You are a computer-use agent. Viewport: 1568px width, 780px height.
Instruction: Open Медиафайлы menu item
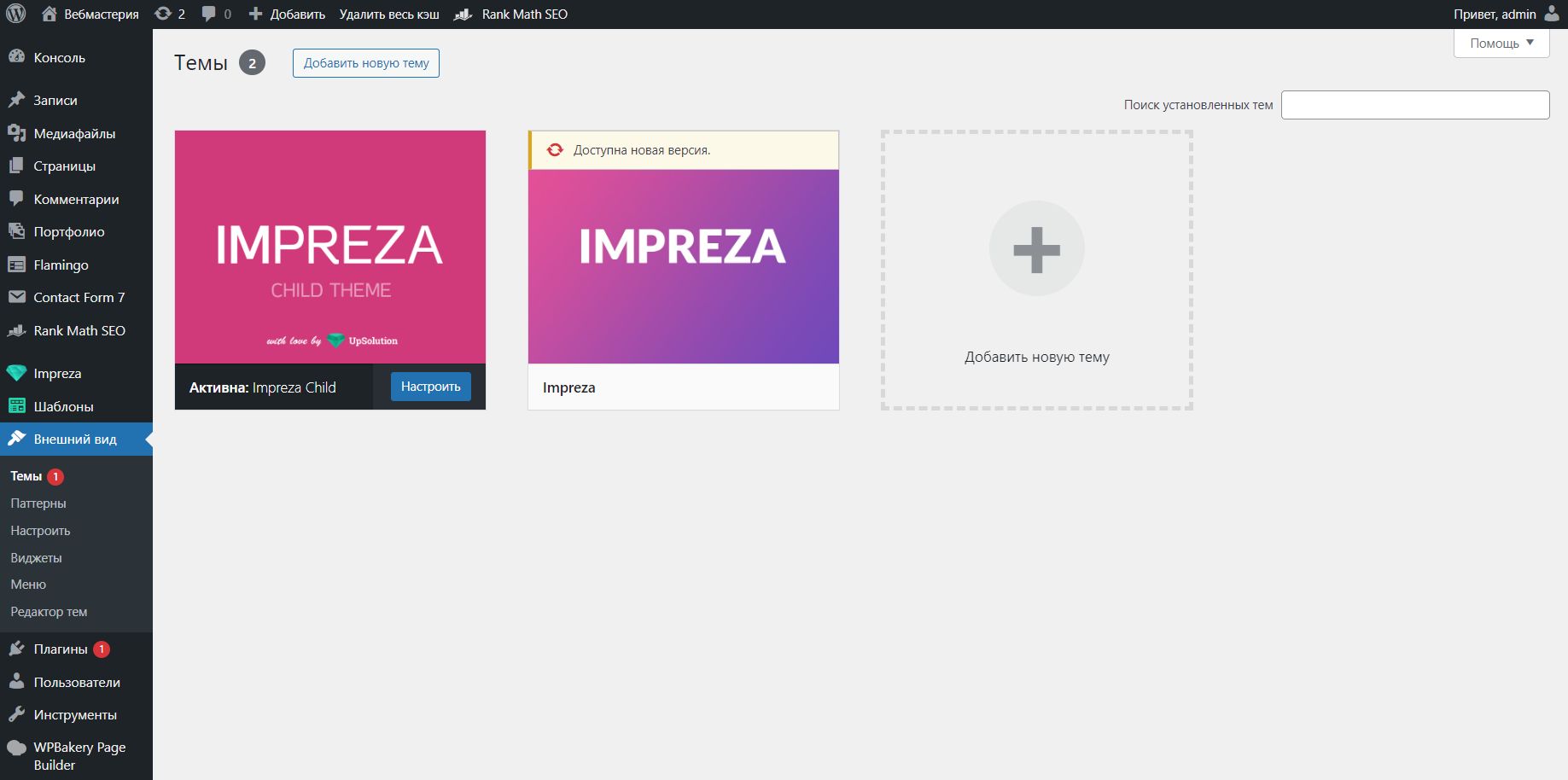(76, 133)
